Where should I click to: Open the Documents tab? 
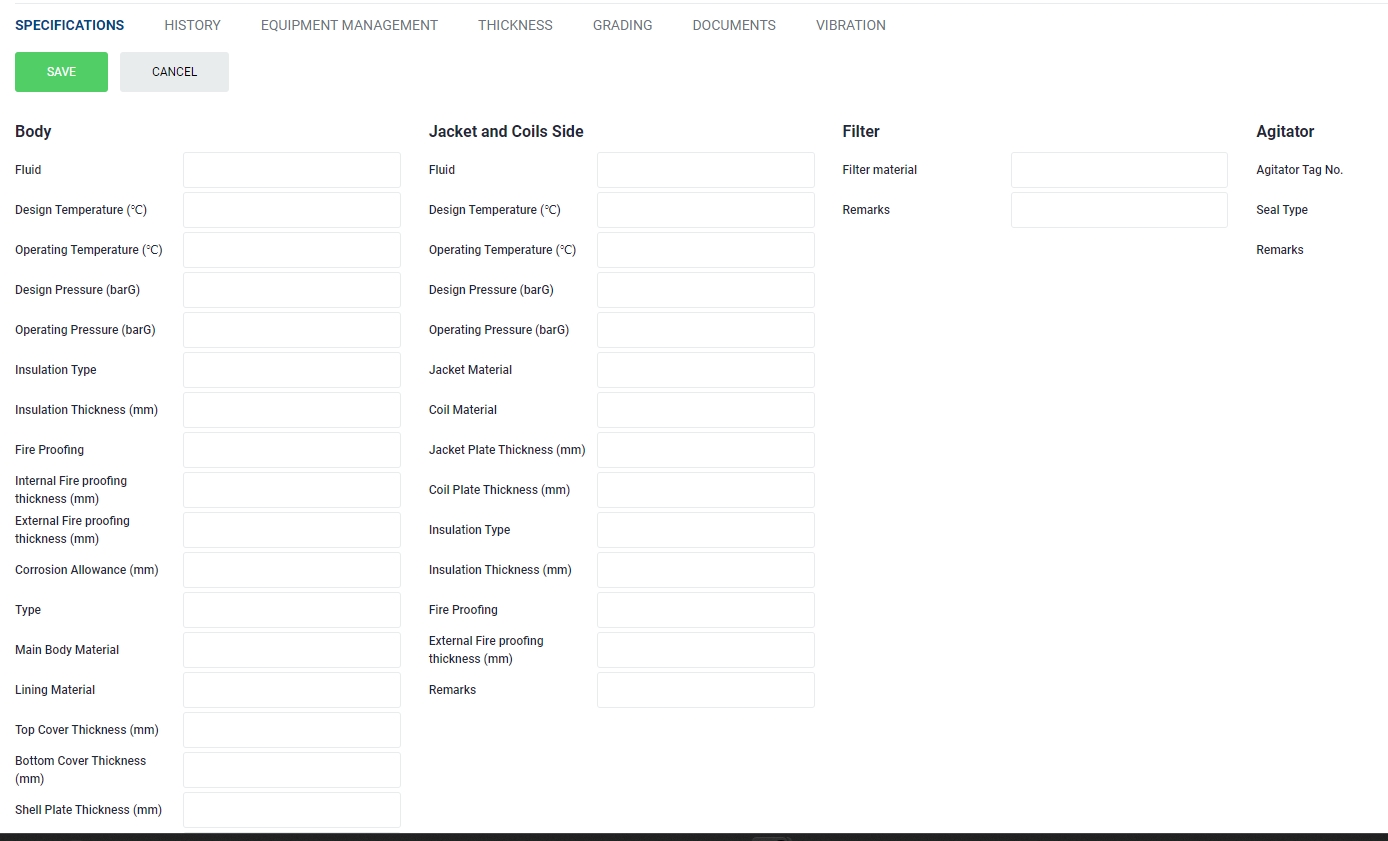[x=734, y=25]
